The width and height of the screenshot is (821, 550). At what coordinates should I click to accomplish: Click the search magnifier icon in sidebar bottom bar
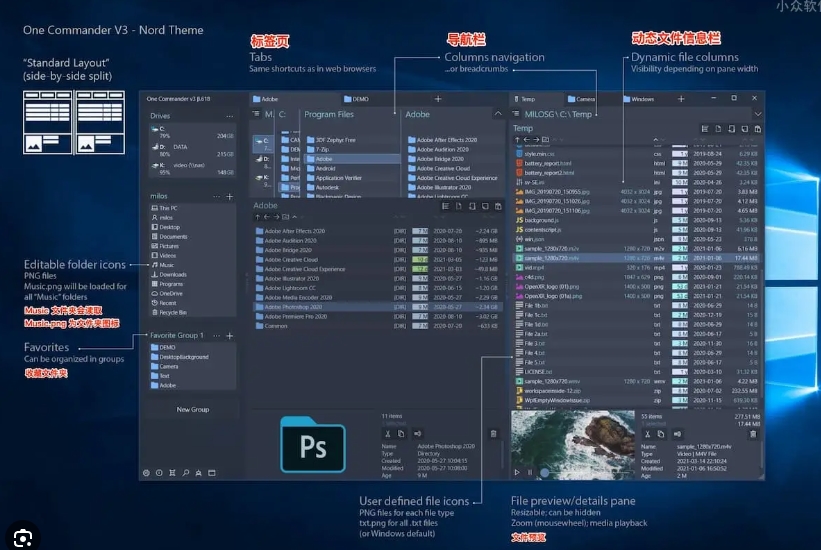point(185,472)
